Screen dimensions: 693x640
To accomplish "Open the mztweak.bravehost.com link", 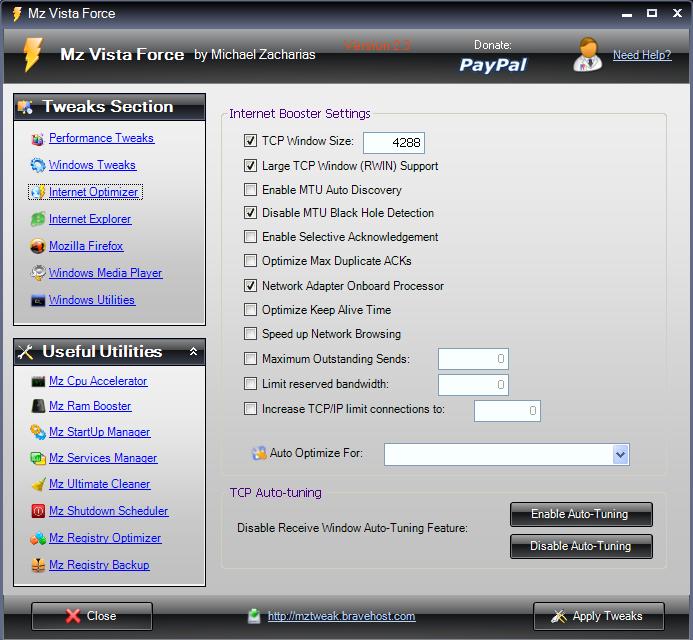I will [342, 617].
